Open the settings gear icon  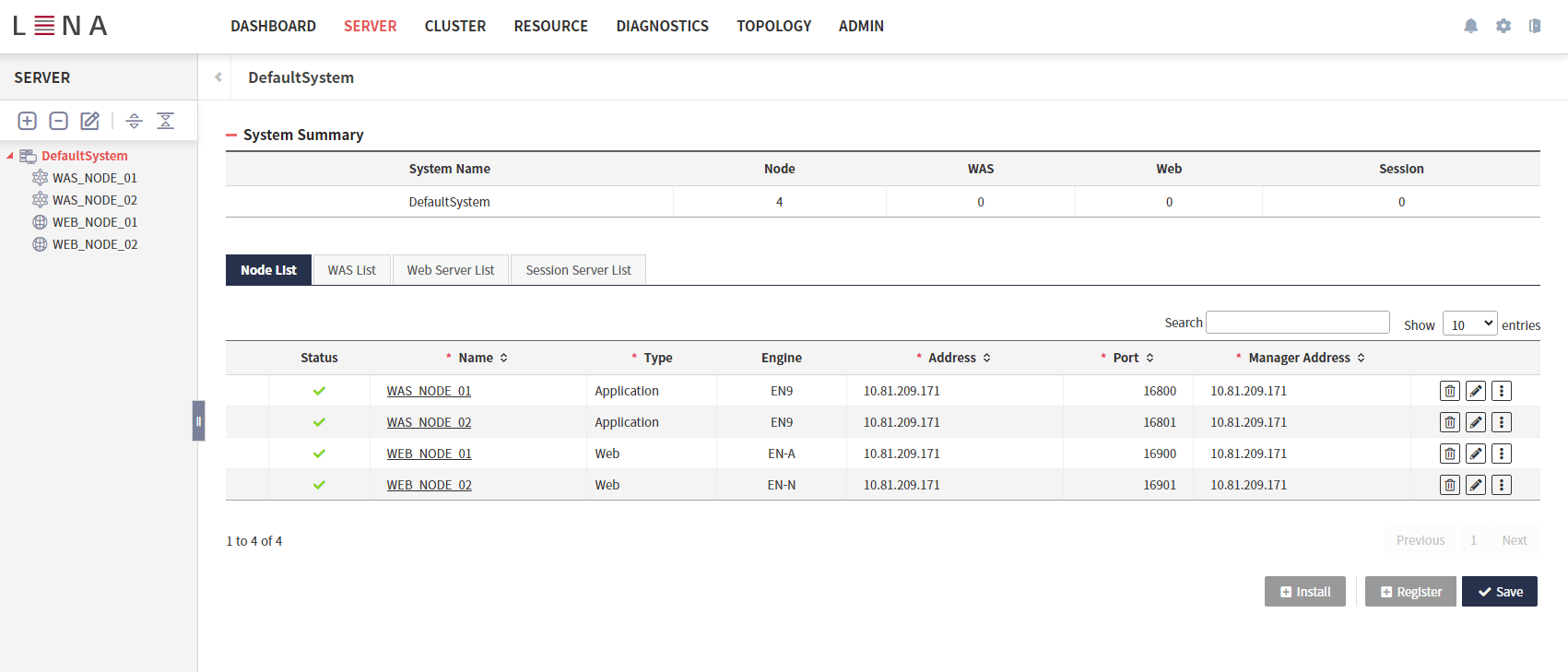tap(1503, 26)
